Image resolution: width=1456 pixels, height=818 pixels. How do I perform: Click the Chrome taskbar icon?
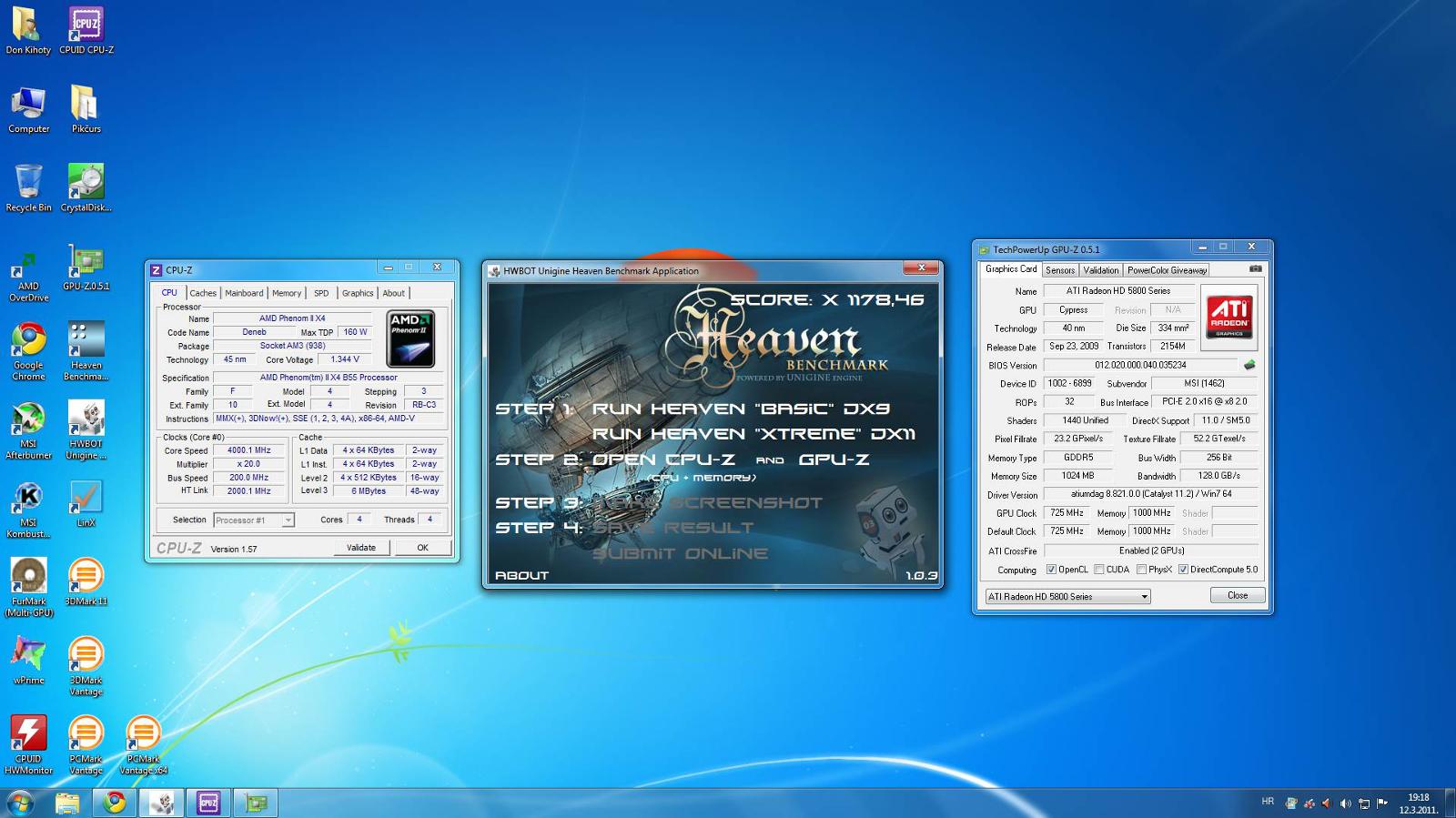point(115,803)
